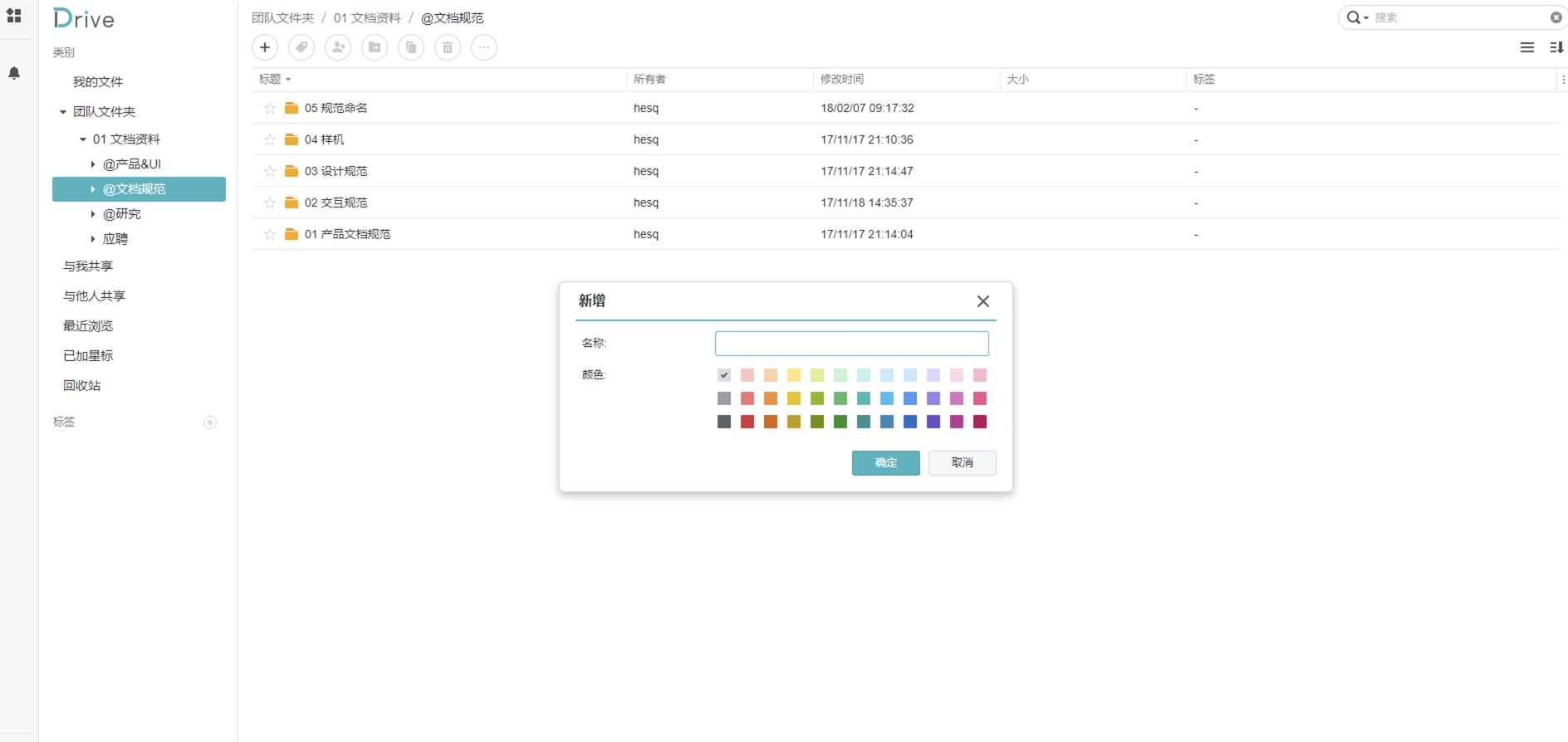Open 最近浏览 in sidebar
Image resolution: width=1568 pixels, height=742 pixels.
[x=88, y=325]
